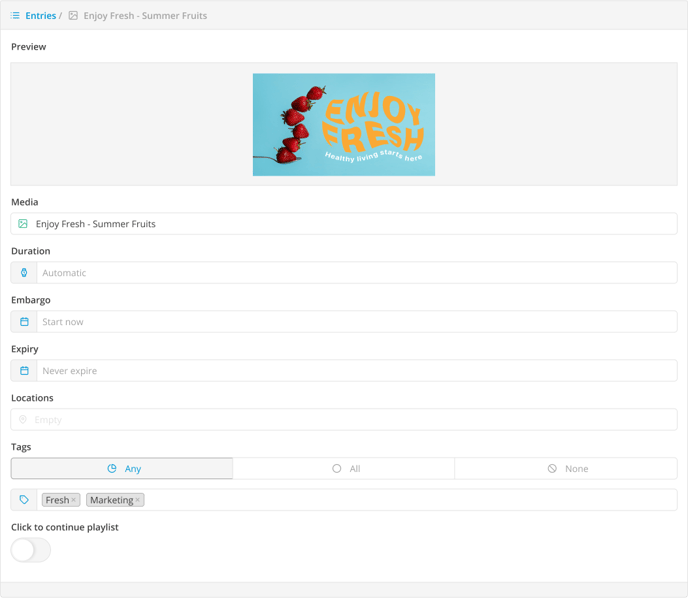Image resolution: width=688 pixels, height=598 pixels.
Task: Remove the Fresh tag with its x
Action: pos(74,500)
